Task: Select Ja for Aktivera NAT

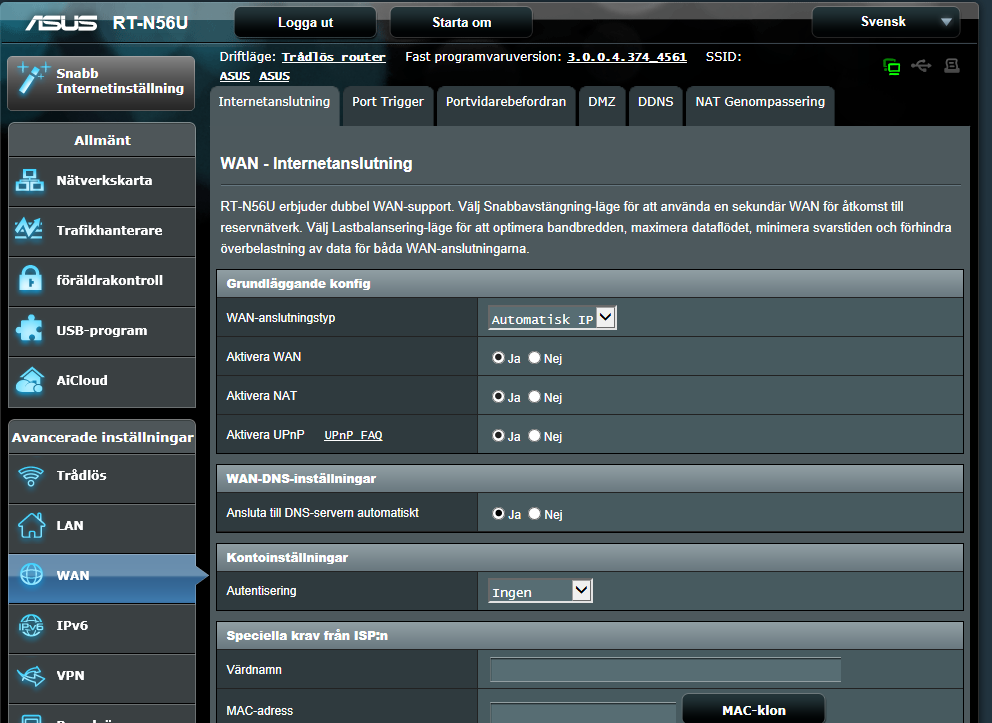Action: point(498,397)
